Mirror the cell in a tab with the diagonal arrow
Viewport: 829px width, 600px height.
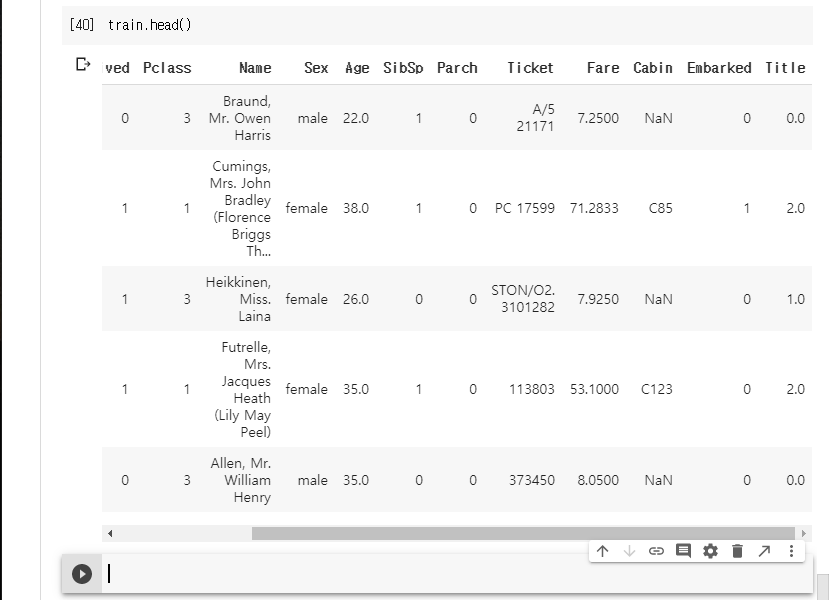pyautogui.click(x=764, y=551)
